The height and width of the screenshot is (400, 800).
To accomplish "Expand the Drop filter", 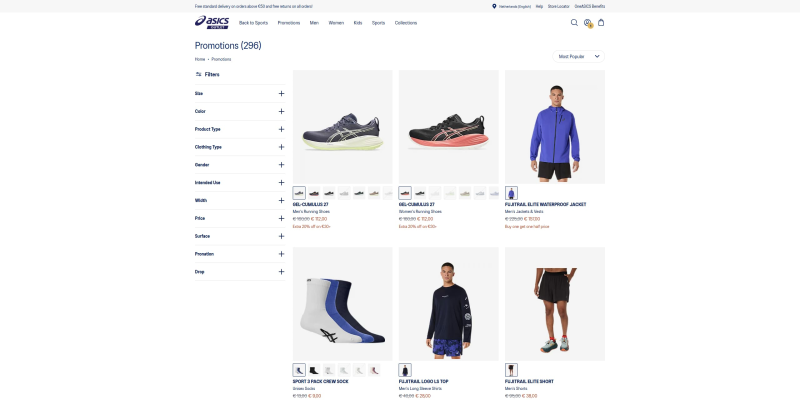I will point(240,272).
